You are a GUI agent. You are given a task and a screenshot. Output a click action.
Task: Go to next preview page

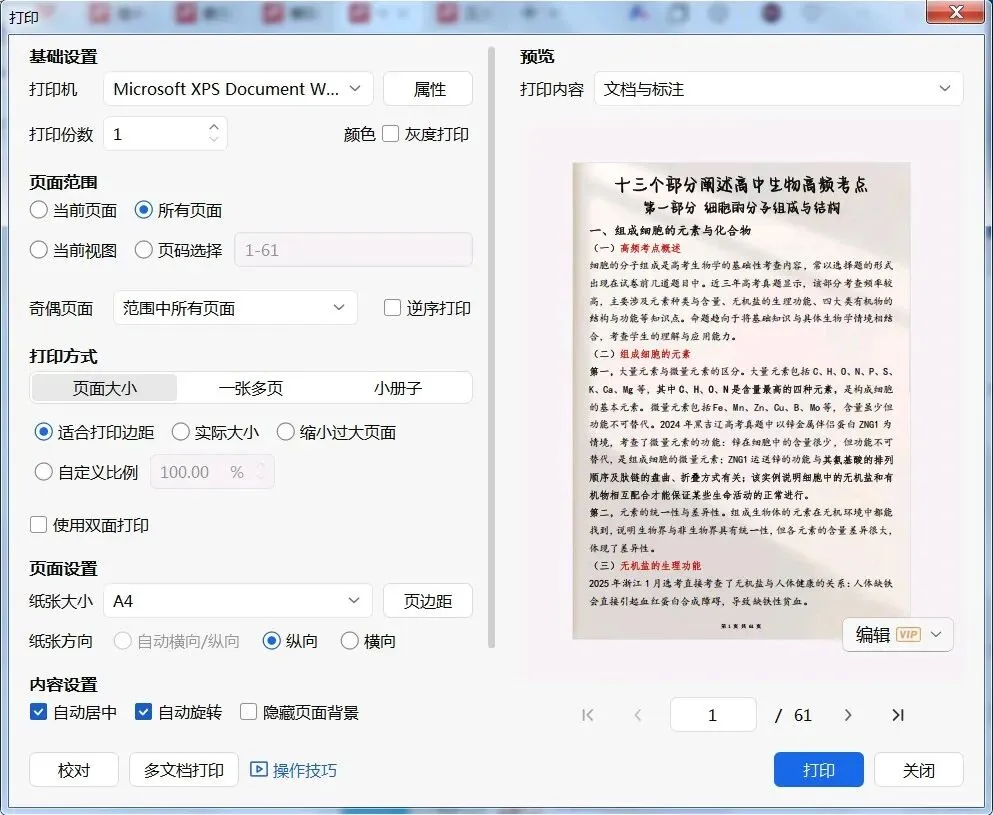point(848,715)
